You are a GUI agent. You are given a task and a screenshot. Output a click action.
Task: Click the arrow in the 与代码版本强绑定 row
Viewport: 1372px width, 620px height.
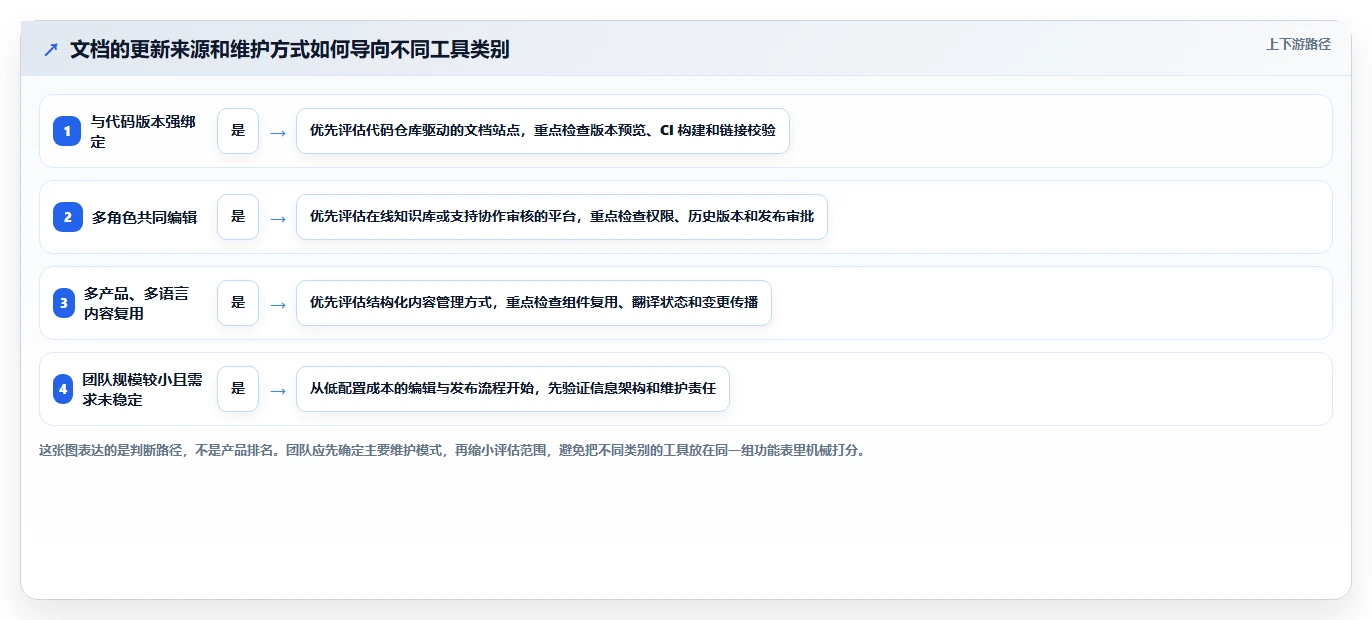[x=278, y=132]
